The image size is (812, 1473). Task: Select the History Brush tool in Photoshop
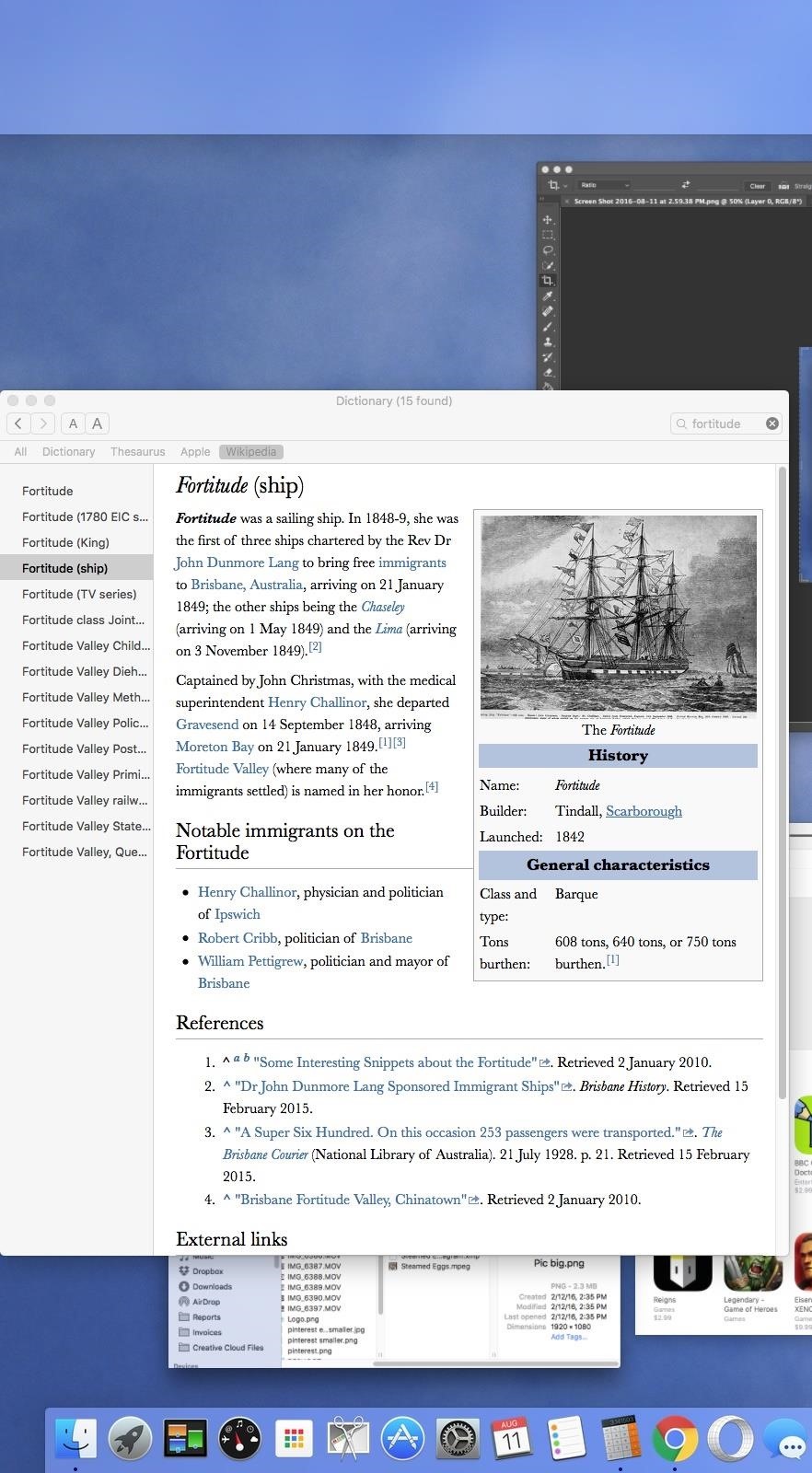[548, 357]
